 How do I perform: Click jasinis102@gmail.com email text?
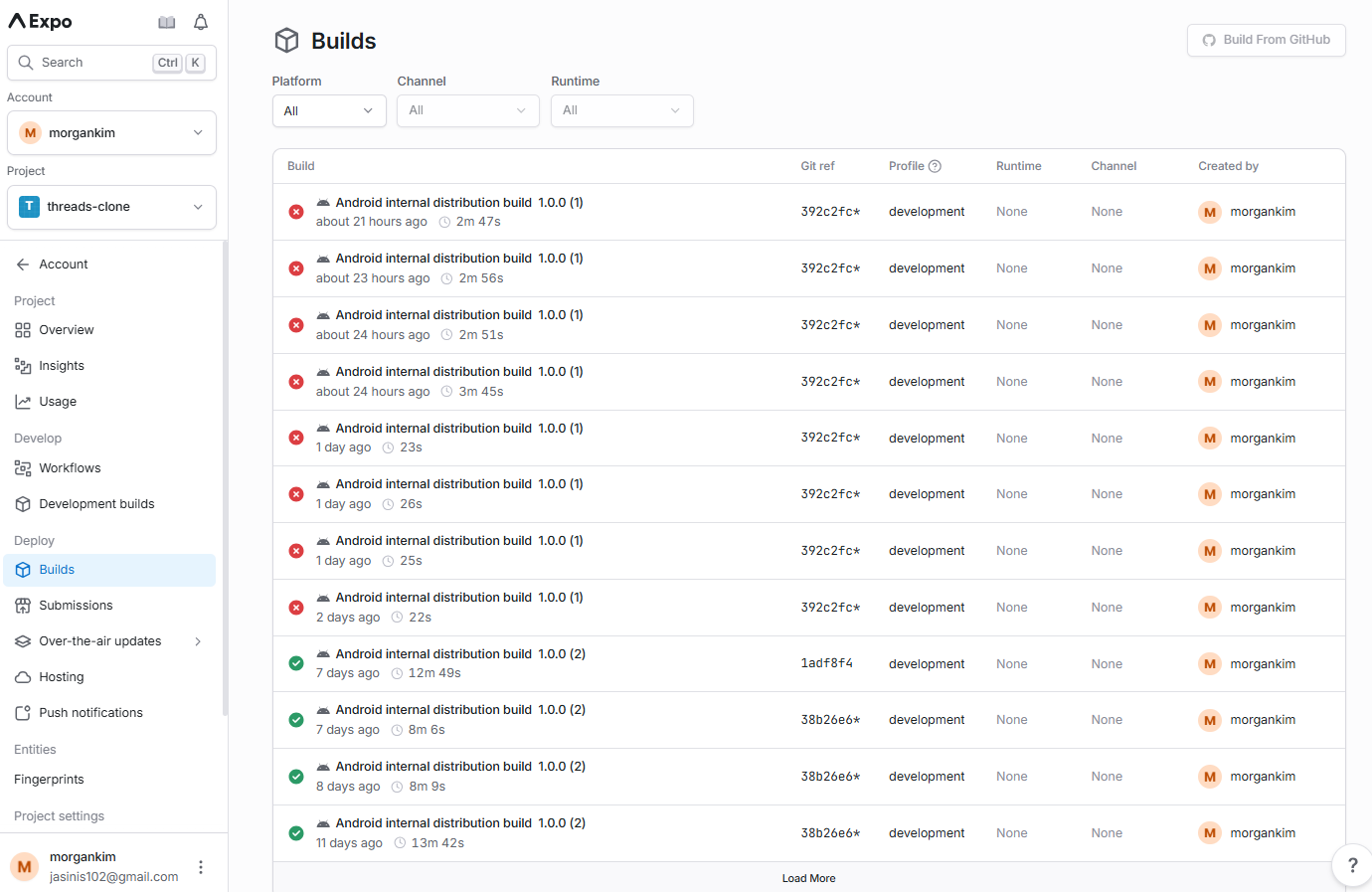click(x=114, y=877)
